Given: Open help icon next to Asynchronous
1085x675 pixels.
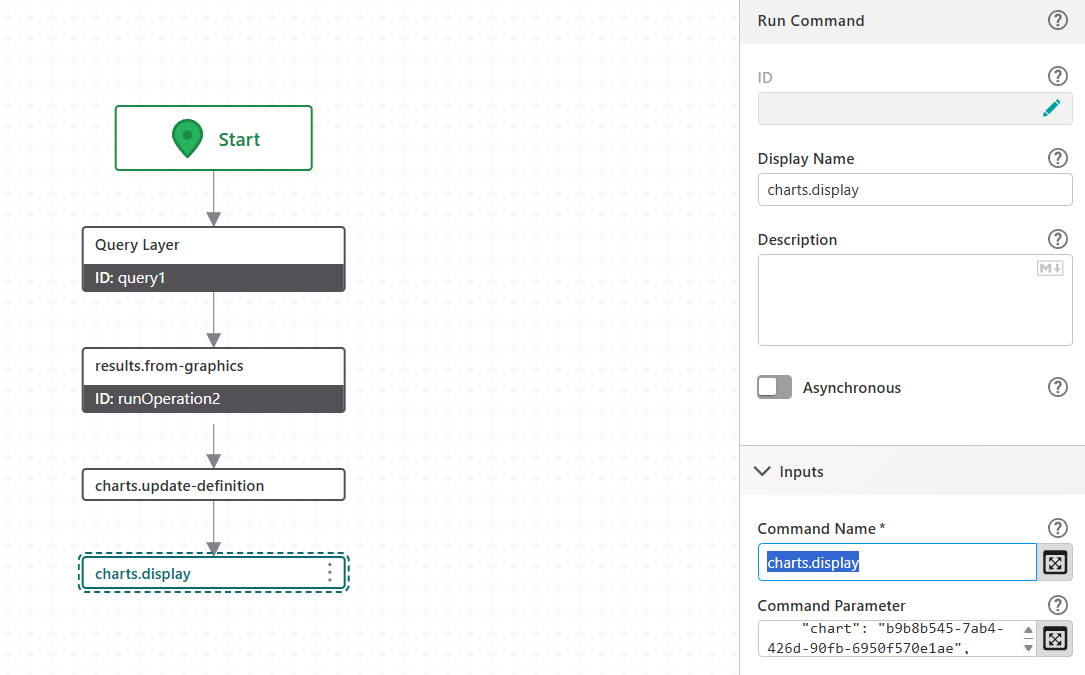Looking at the screenshot, I should (1057, 388).
